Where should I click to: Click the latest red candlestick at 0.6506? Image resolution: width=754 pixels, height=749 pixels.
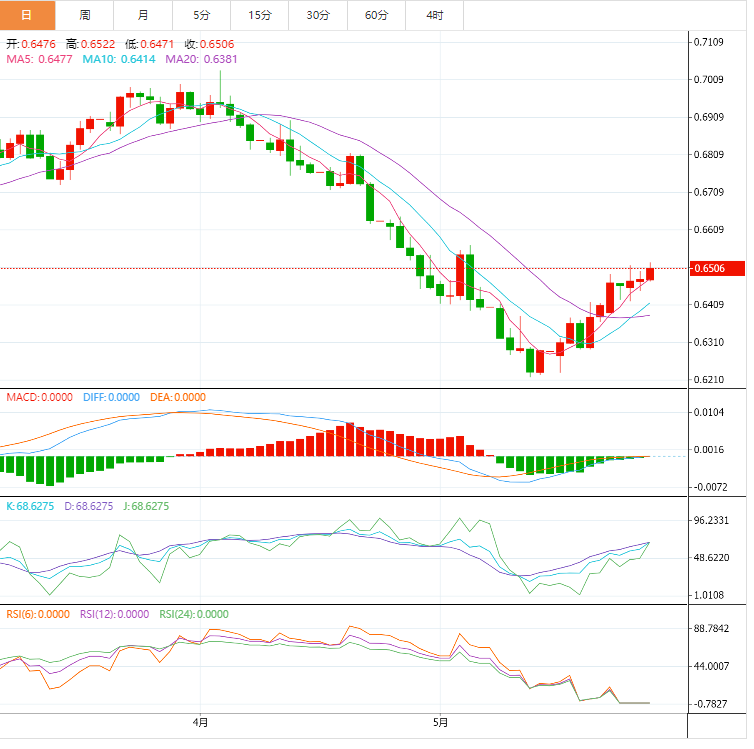pos(650,274)
